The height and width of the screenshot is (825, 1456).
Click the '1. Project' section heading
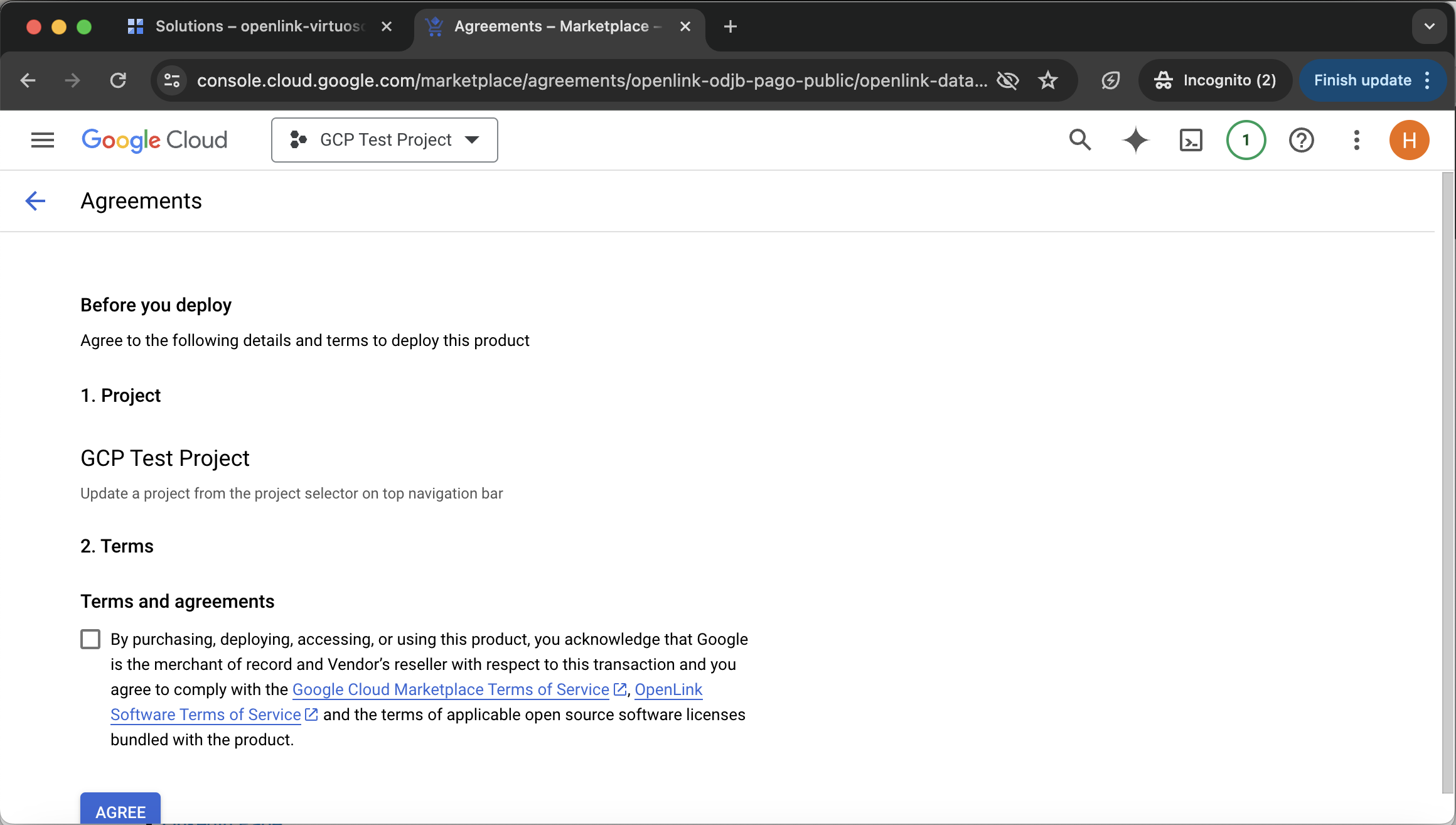coord(120,396)
